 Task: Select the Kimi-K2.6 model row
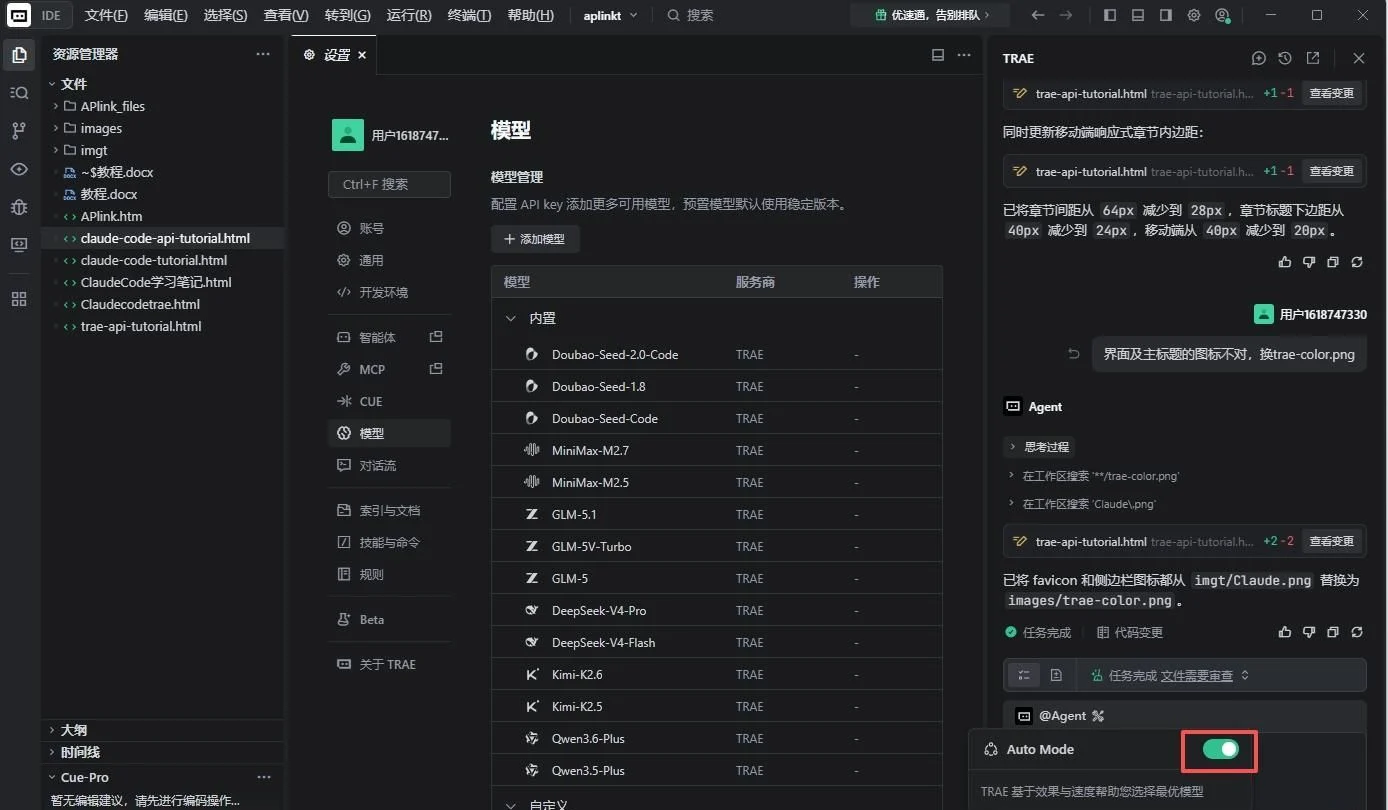point(717,674)
